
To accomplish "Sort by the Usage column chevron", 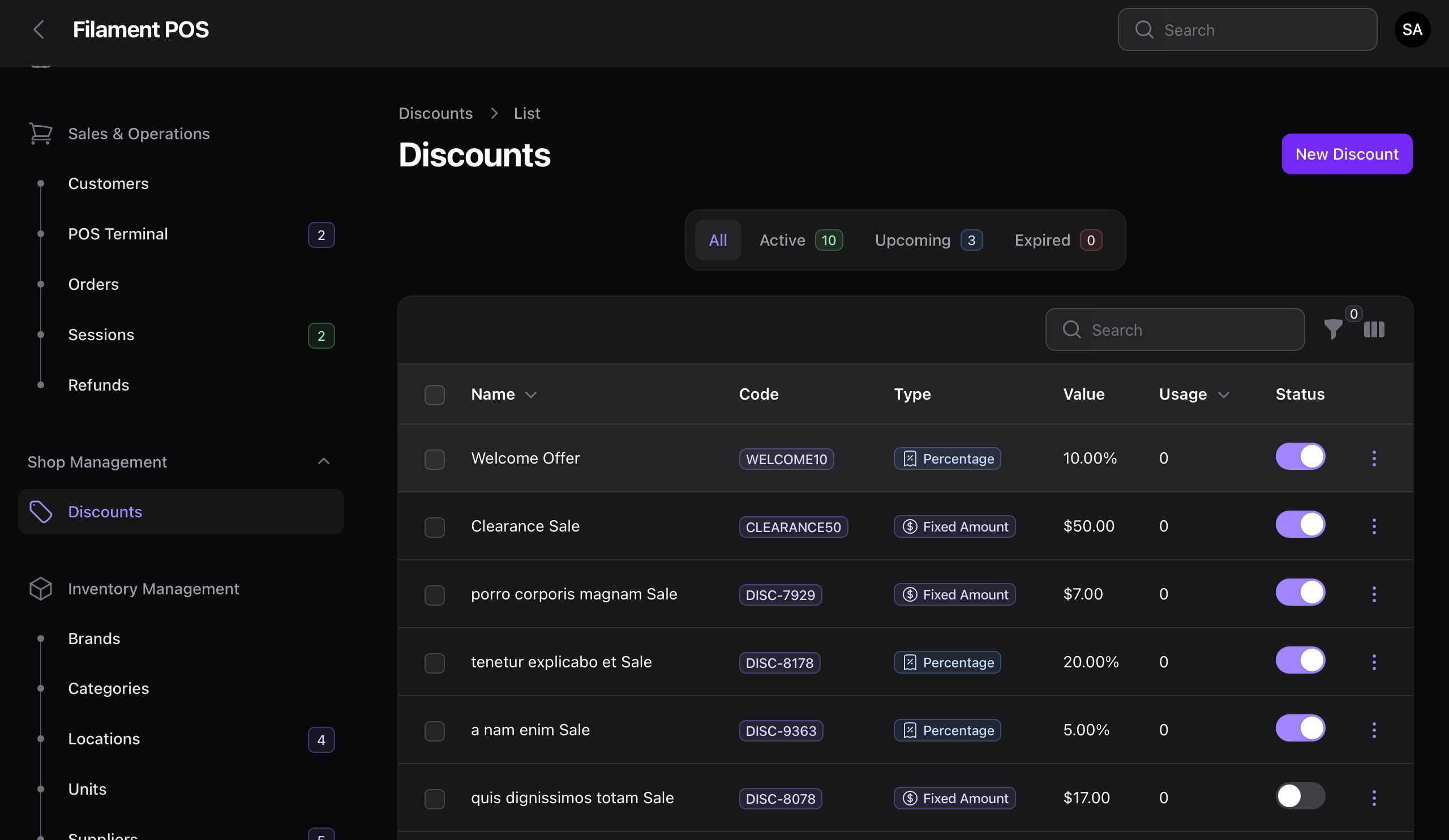I will [1224, 395].
